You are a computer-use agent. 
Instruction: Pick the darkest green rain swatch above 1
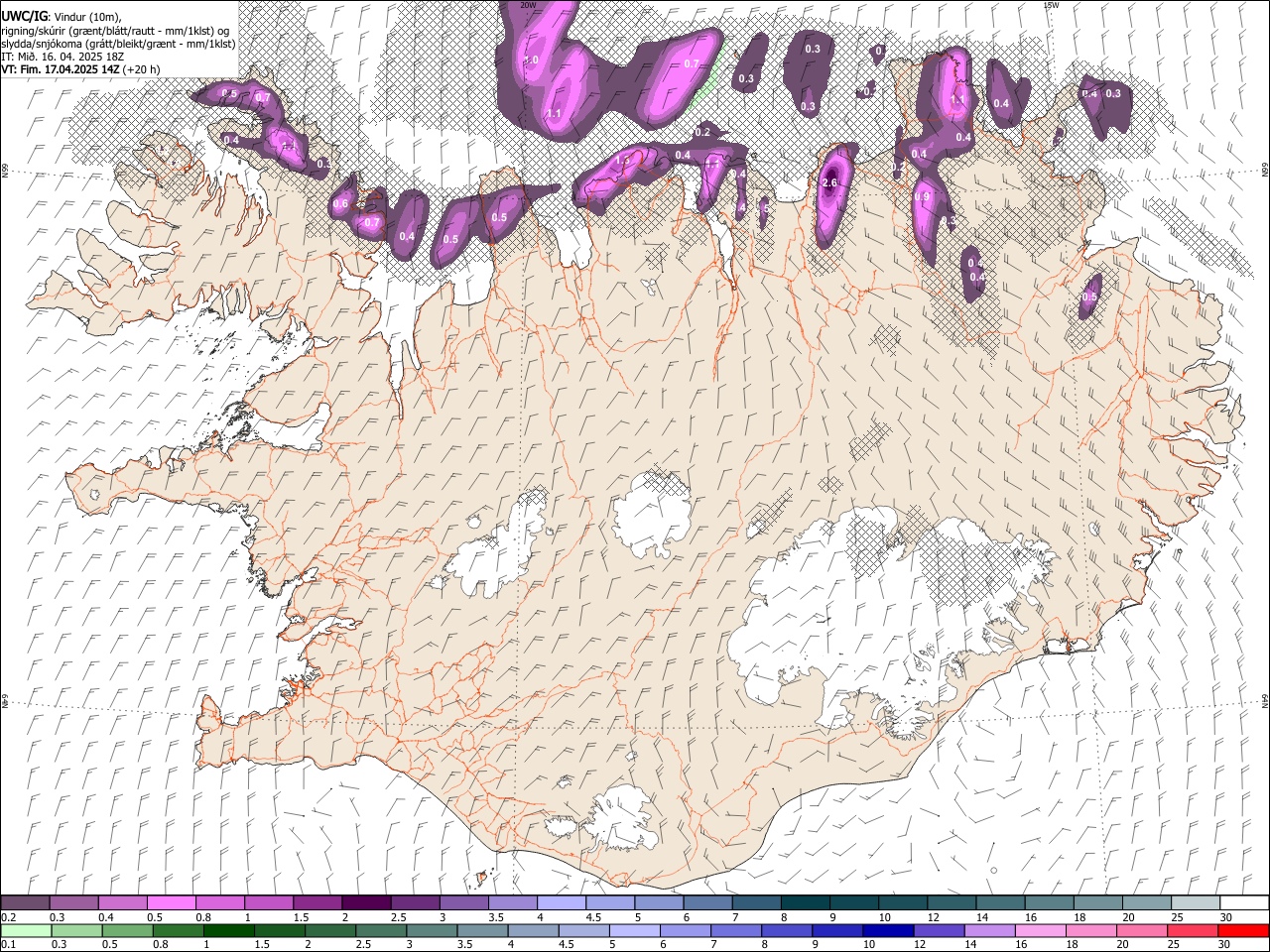(x=229, y=930)
